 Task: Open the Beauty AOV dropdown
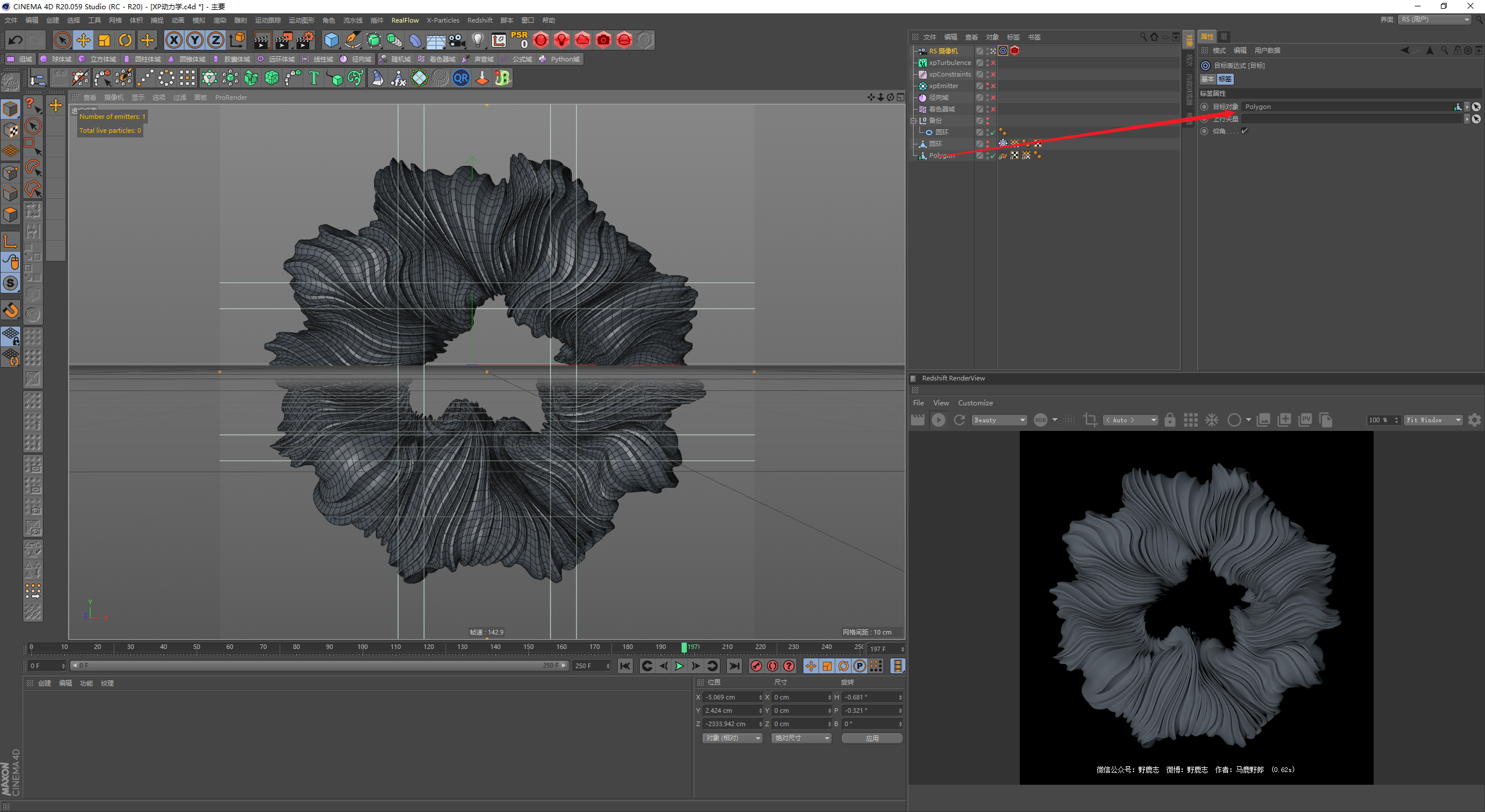coord(999,420)
